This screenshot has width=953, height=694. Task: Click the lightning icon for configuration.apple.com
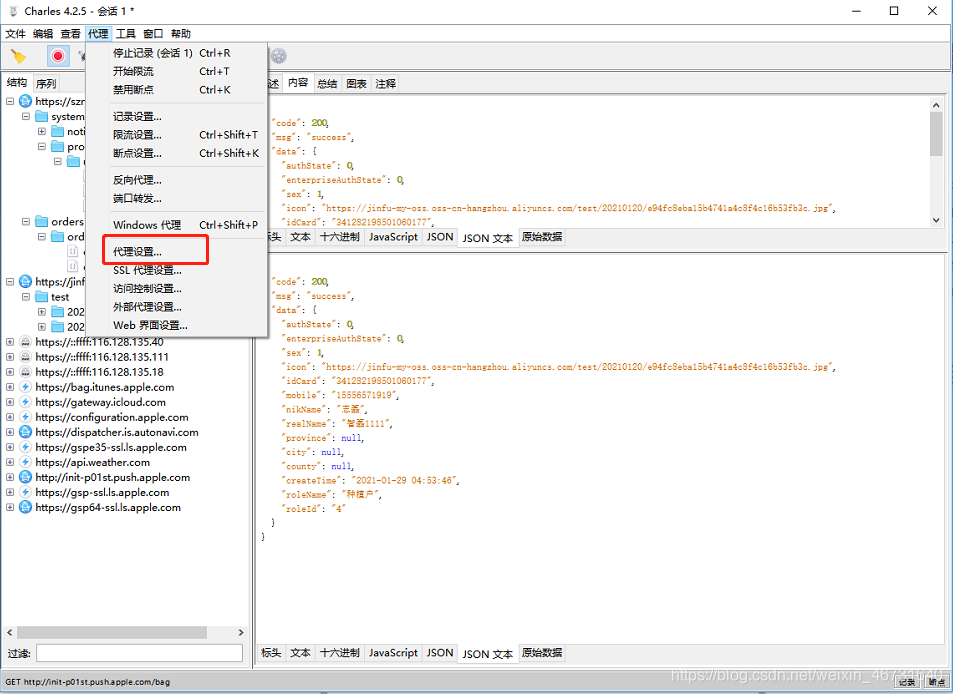tap(26, 417)
